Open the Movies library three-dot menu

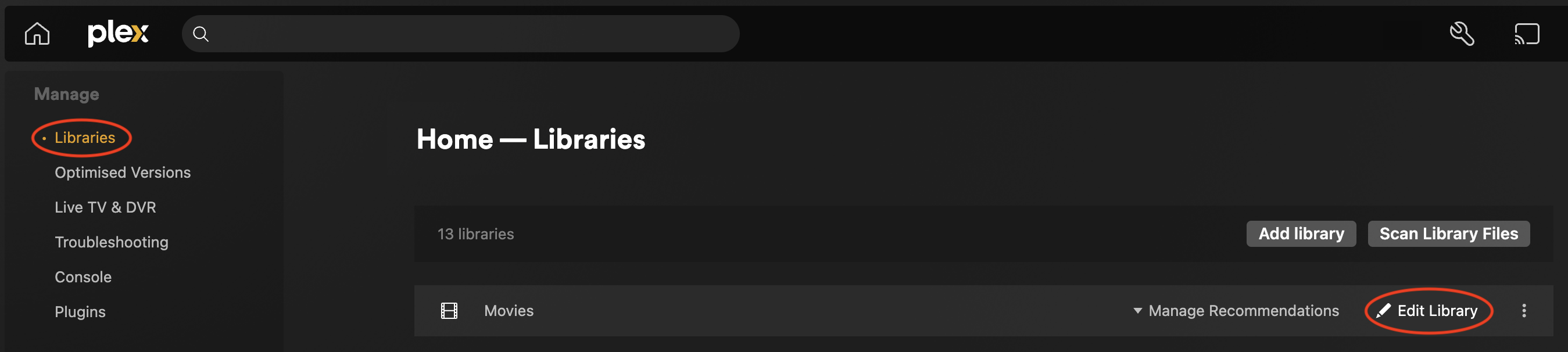[x=1524, y=311]
